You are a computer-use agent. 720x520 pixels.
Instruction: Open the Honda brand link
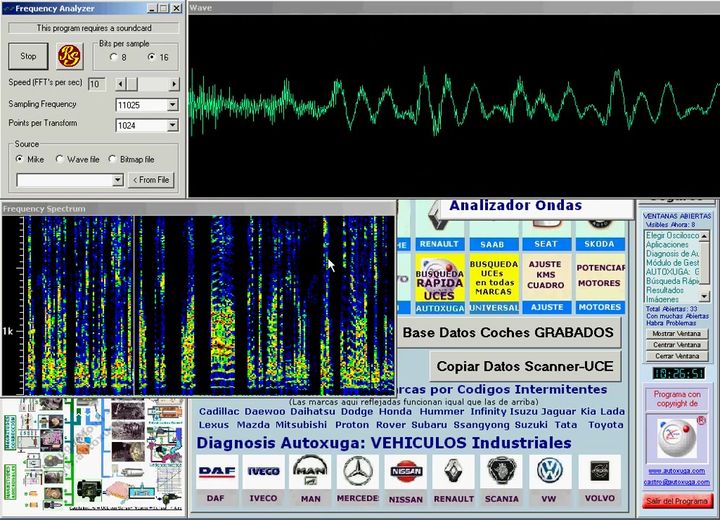[395, 412]
